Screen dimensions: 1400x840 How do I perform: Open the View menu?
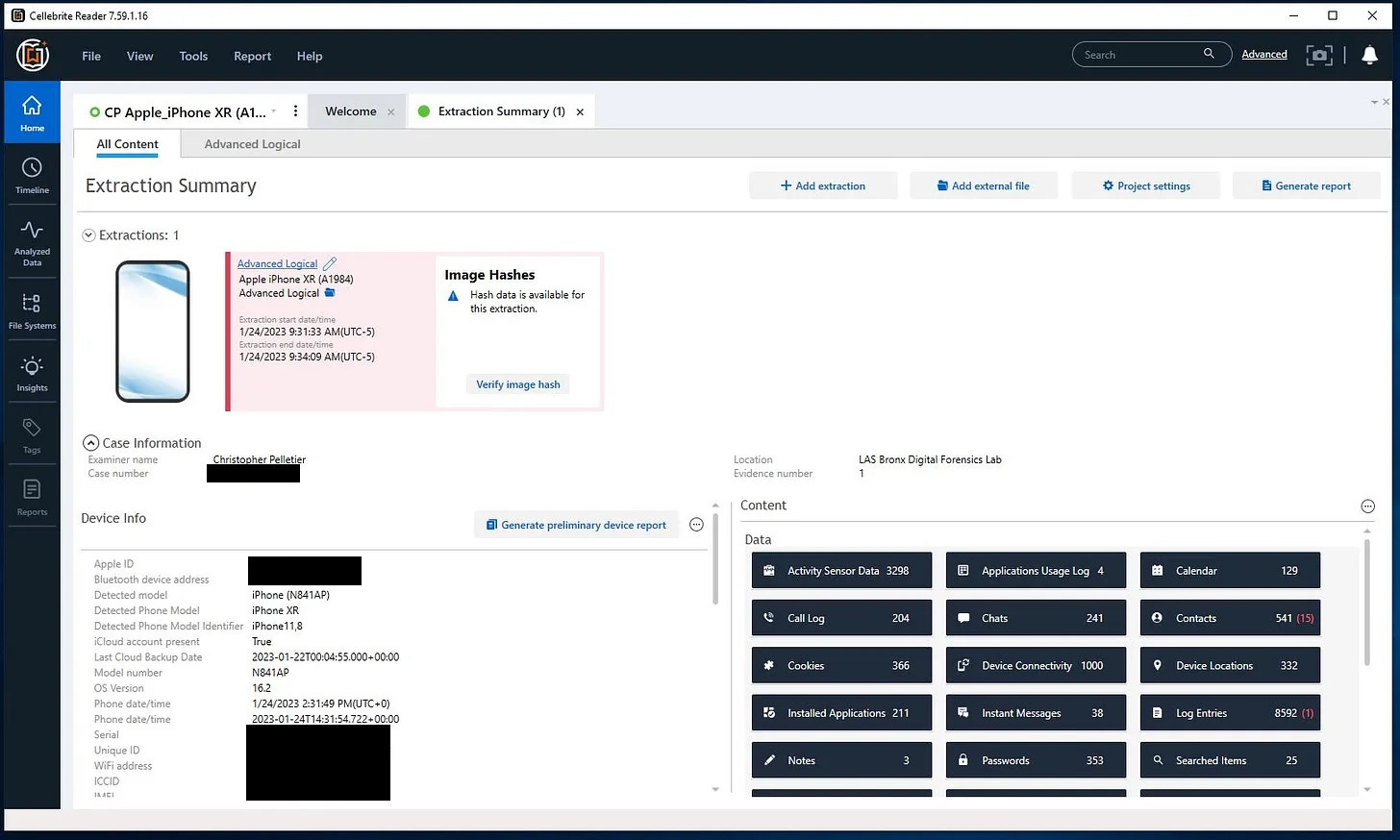coord(139,56)
